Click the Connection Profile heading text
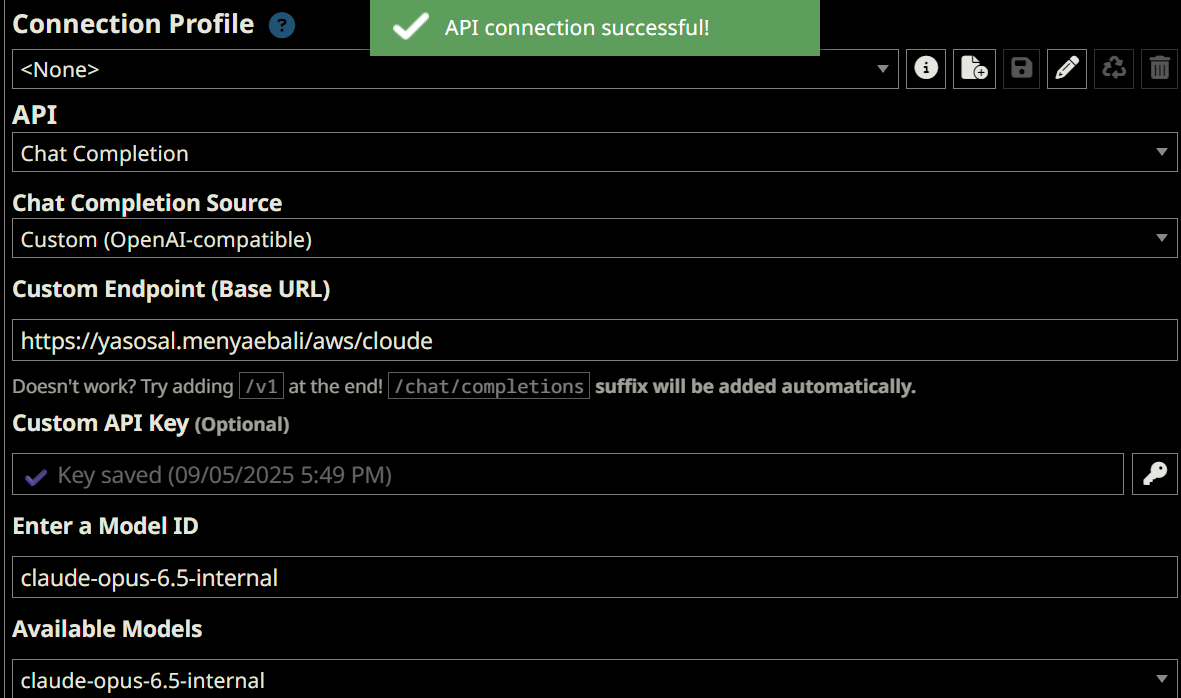The image size is (1181, 698). pyautogui.click(x=133, y=24)
